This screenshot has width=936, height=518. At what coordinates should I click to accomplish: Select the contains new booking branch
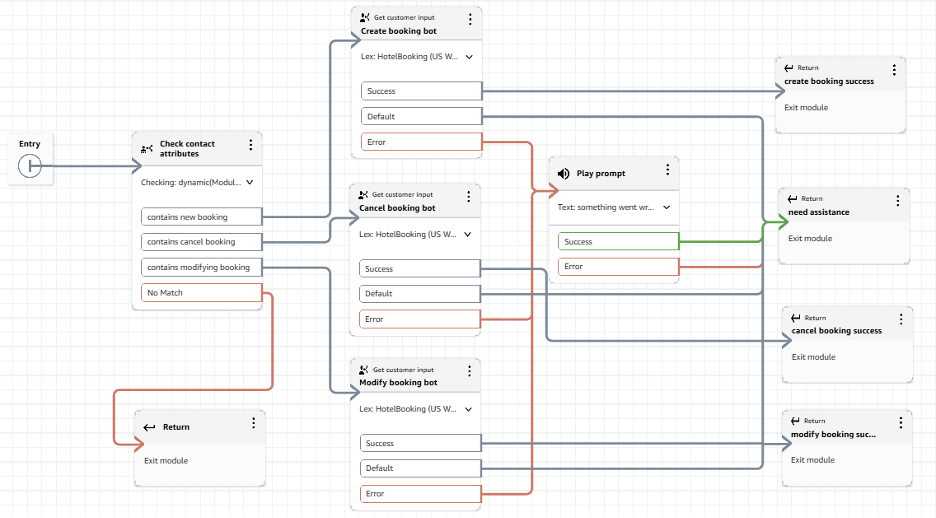click(201, 217)
